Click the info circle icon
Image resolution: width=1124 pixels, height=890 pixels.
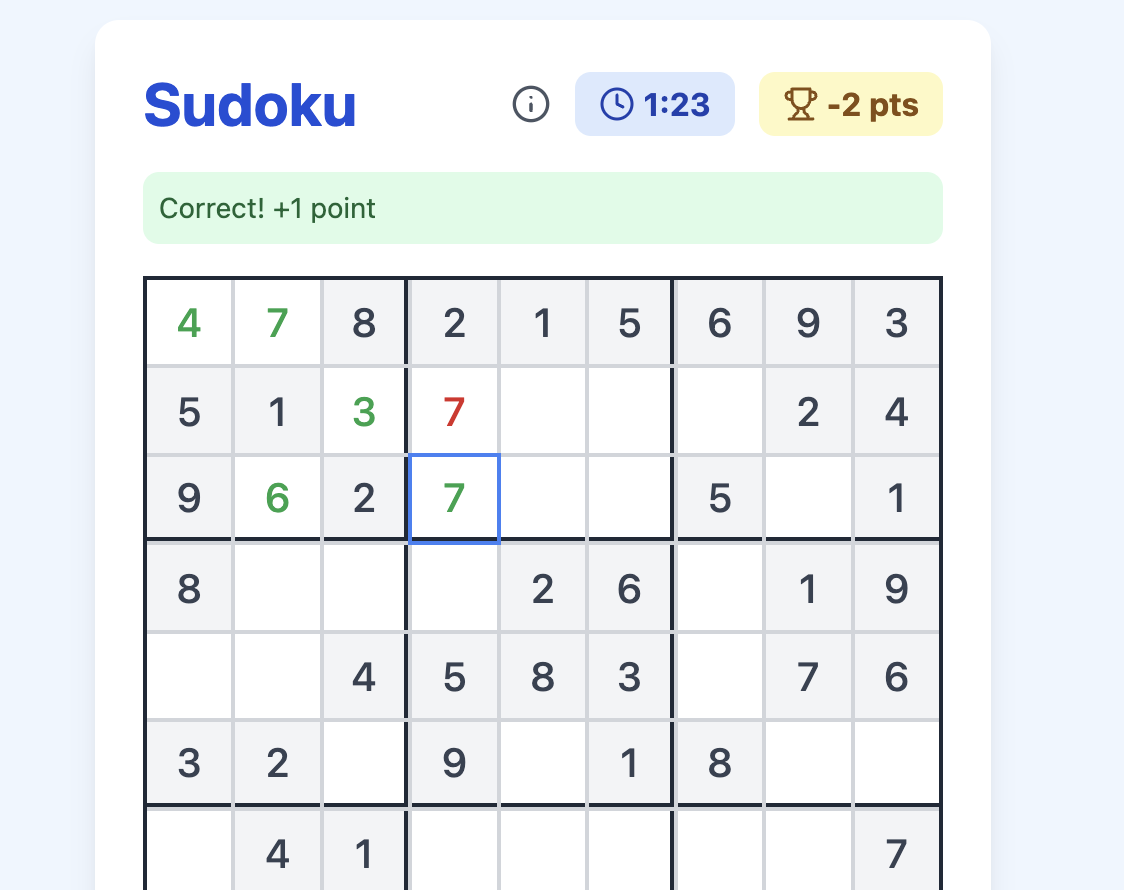pos(531,104)
